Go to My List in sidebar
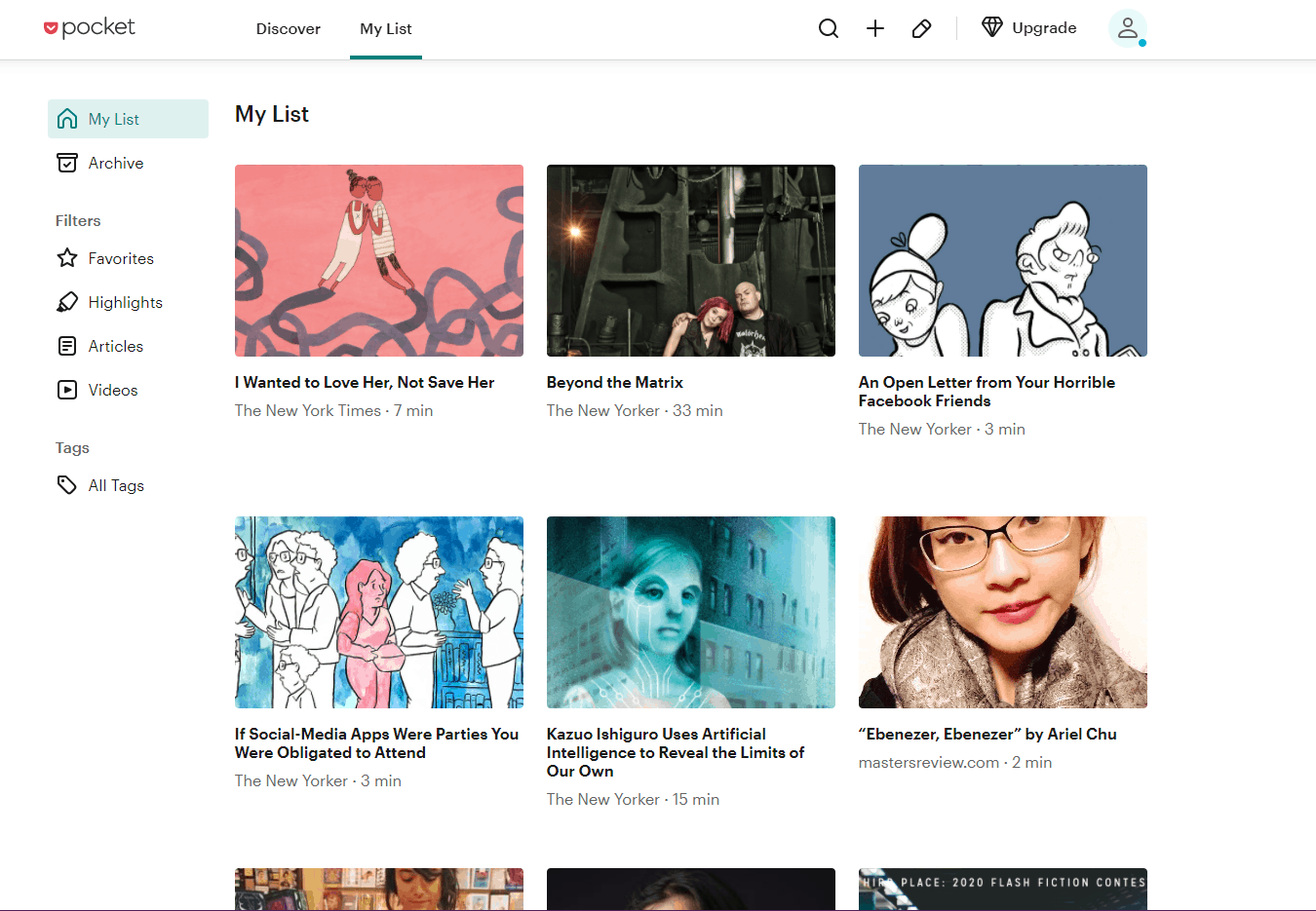Image resolution: width=1316 pixels, height=911 pixels. pos(113,119)
